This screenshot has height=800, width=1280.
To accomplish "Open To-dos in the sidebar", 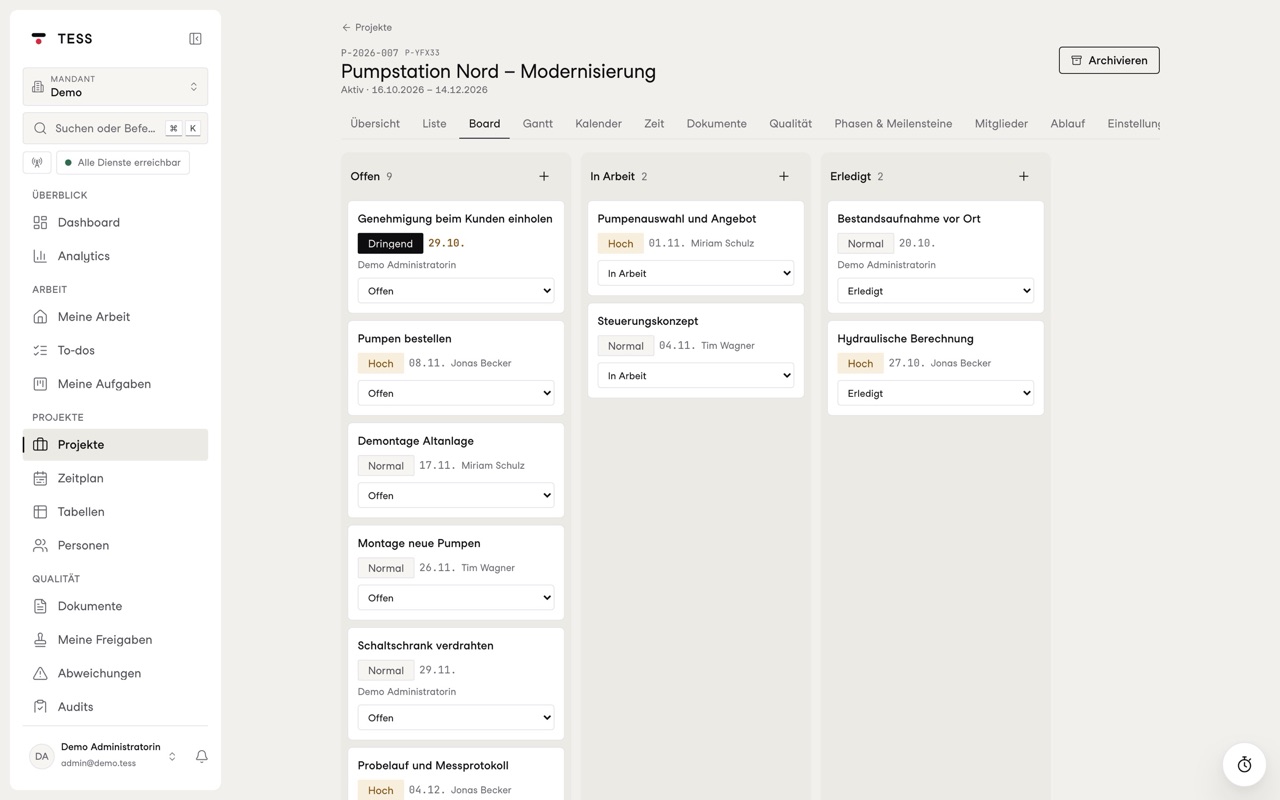I will point(115,350).
